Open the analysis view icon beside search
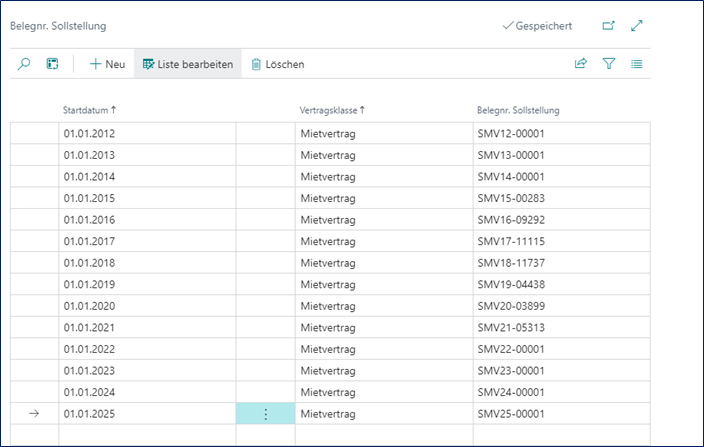The height and width of the screenshot is (447, 704). click(x=53, y=64)
